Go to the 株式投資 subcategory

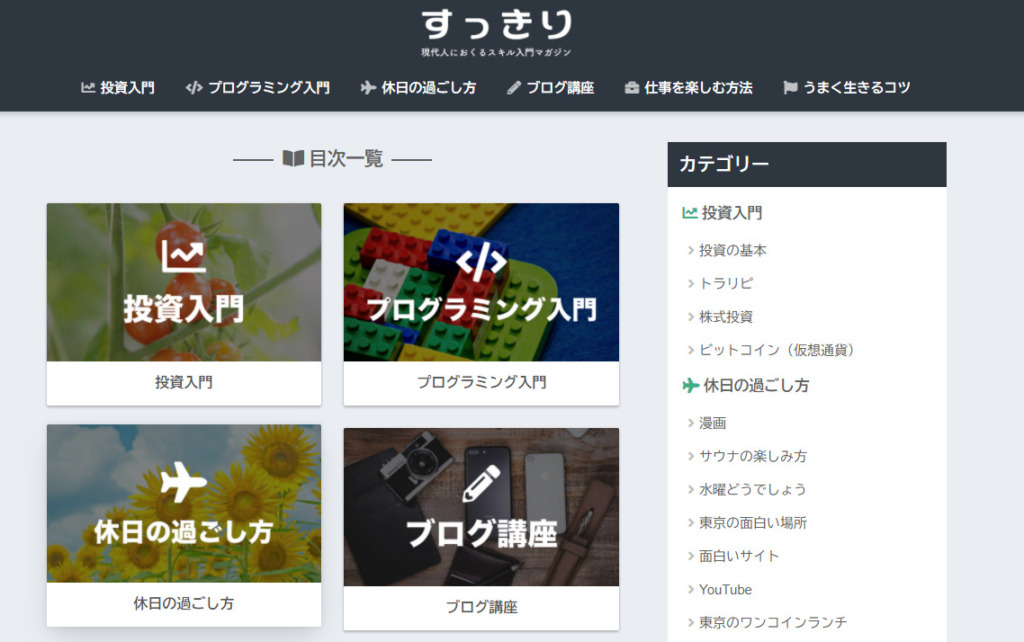[x=726, y=317]
